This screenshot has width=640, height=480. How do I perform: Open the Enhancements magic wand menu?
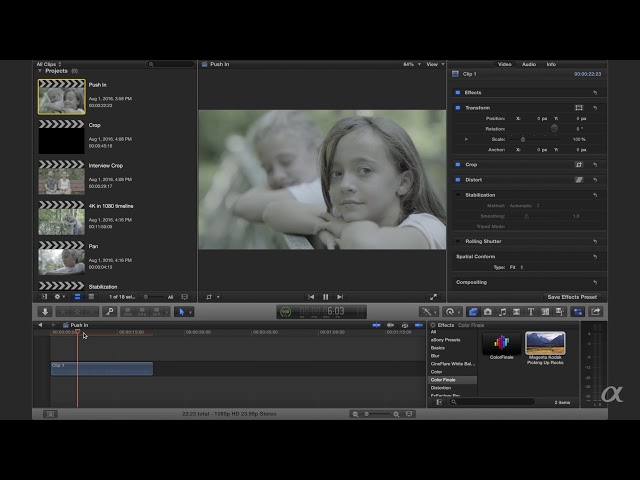[427, 312]
